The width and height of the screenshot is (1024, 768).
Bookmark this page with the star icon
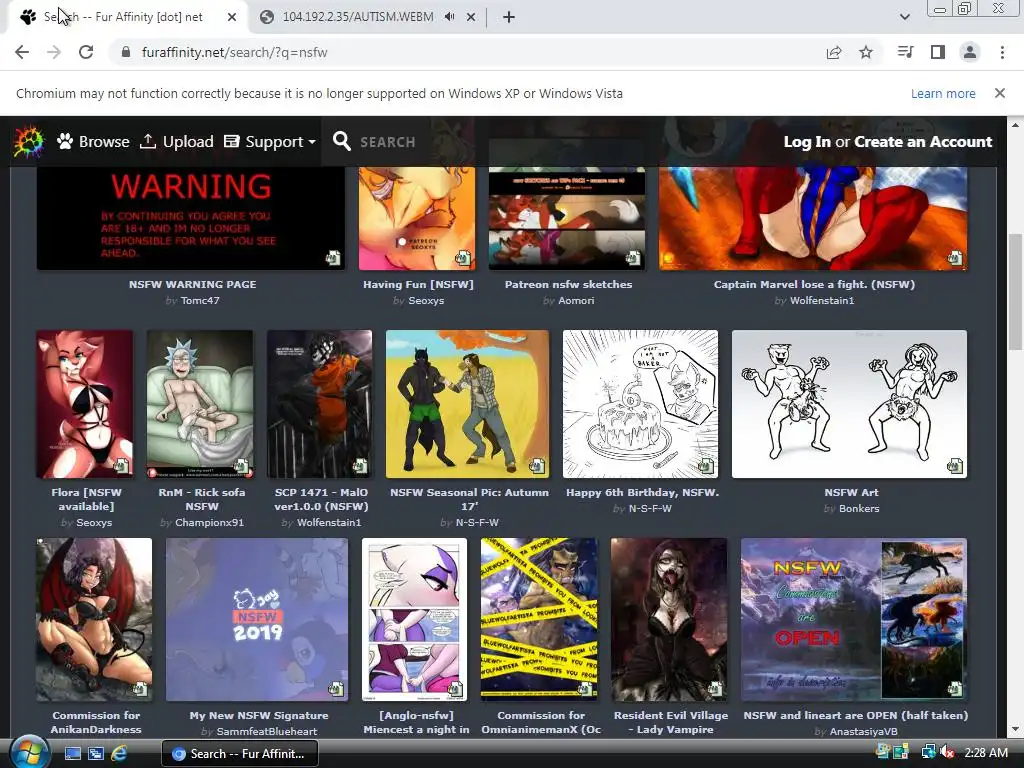point(866,52)
